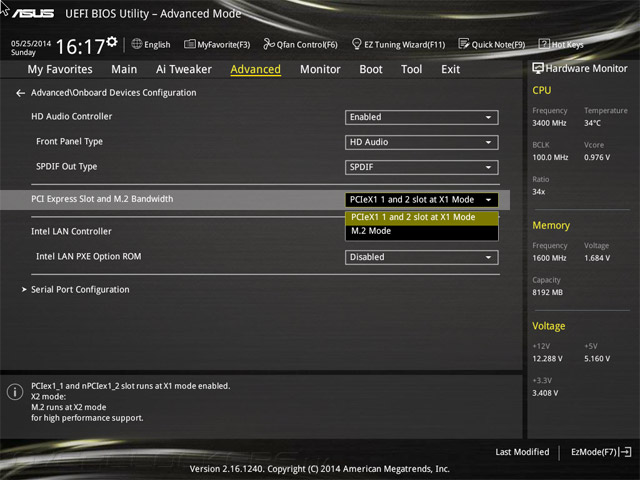Click the 3.408 V reading
The width and height of the screenshot is (640, 480).
pyautogui.click(x=545, y=393)
